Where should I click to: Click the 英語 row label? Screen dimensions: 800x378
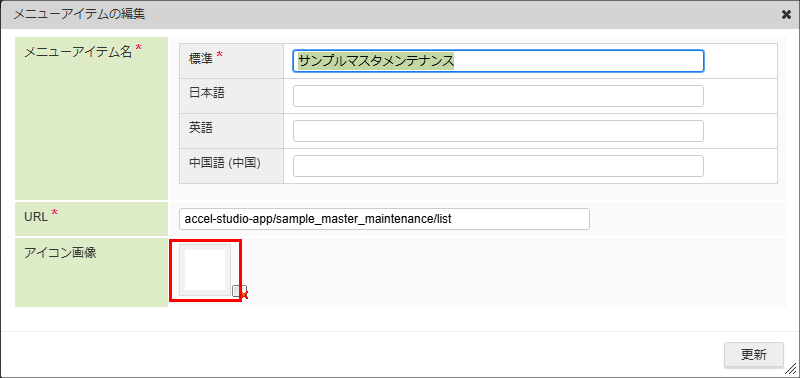tap(201, 128)
